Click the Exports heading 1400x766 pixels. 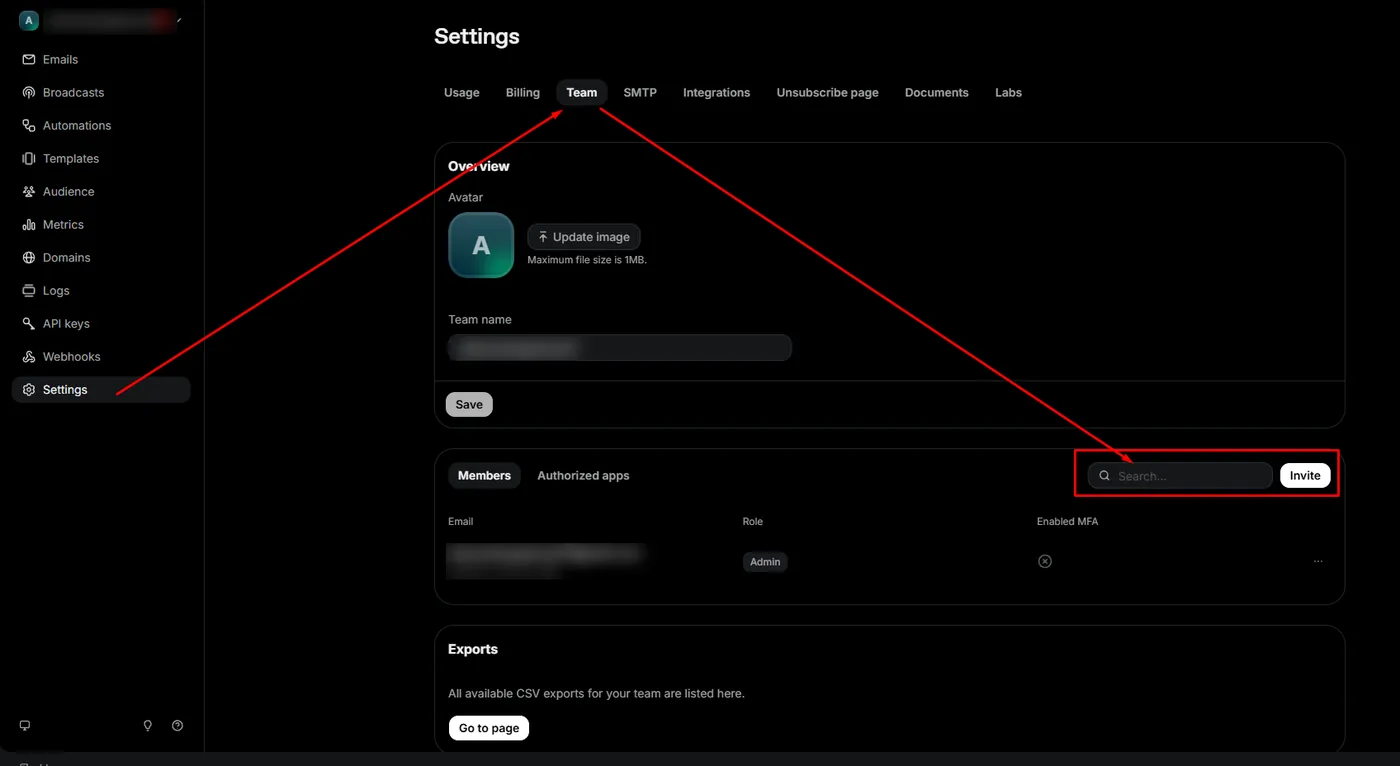pyautogui.click(x=473, y=650)
